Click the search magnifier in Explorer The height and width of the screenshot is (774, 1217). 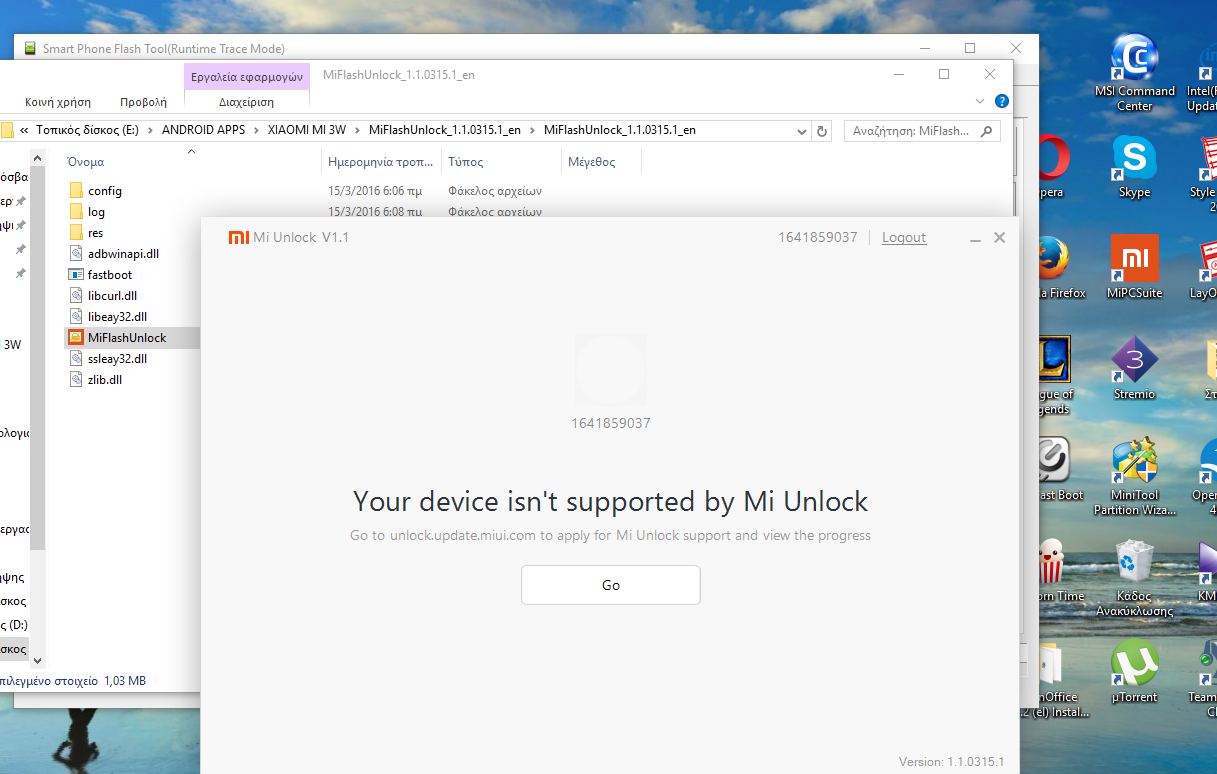986,130
